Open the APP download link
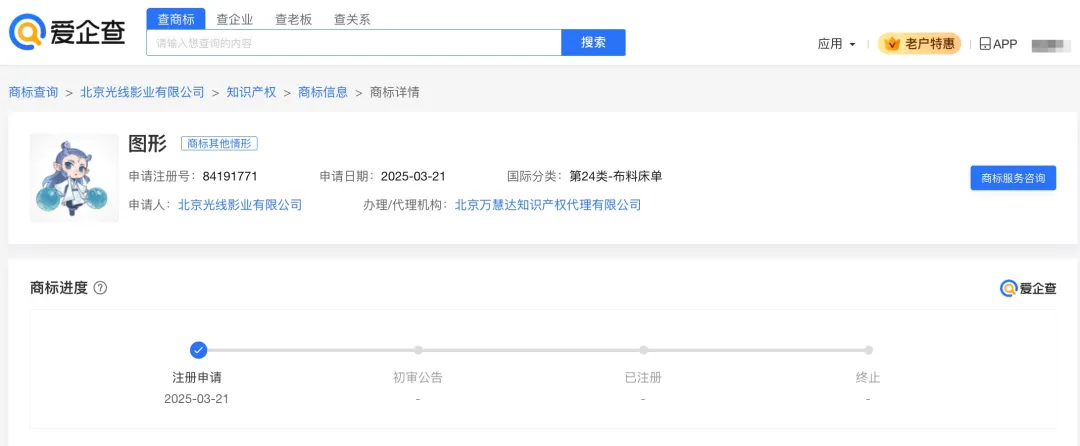 pyautogui.click(x=998, y=44)
